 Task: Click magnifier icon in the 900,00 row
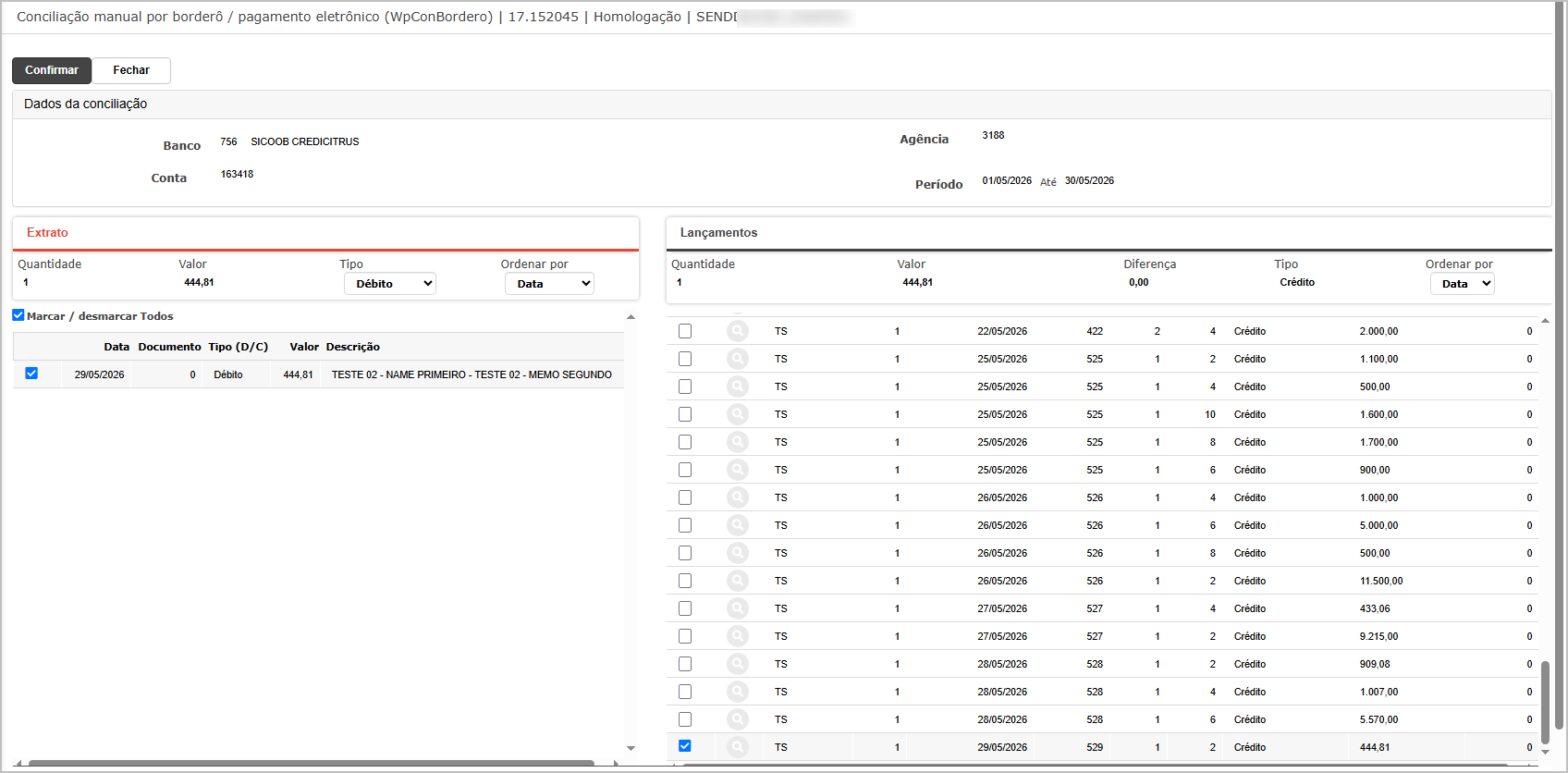[x=738, y=470]
